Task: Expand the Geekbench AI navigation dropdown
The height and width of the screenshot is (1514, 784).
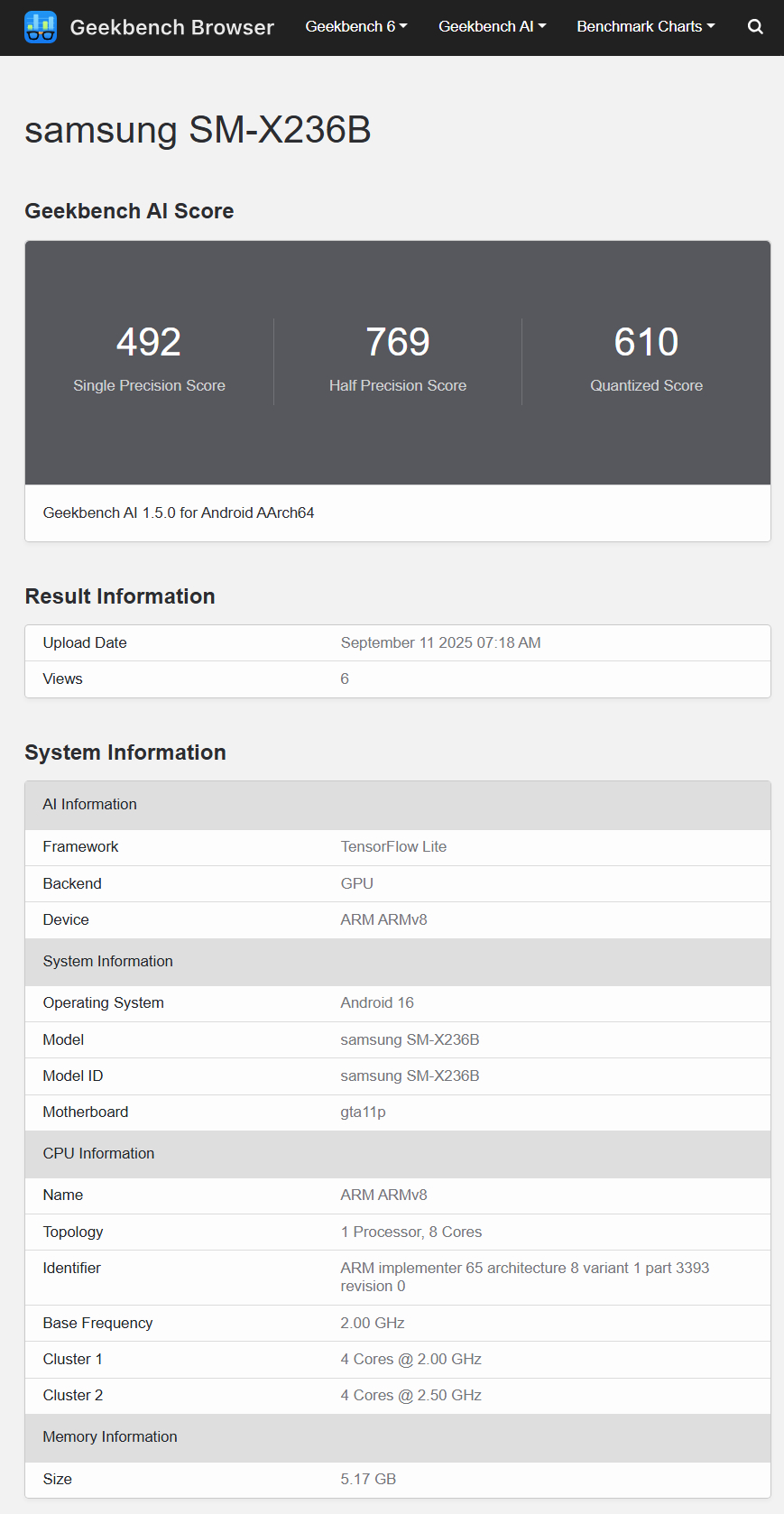Action: 492,27
